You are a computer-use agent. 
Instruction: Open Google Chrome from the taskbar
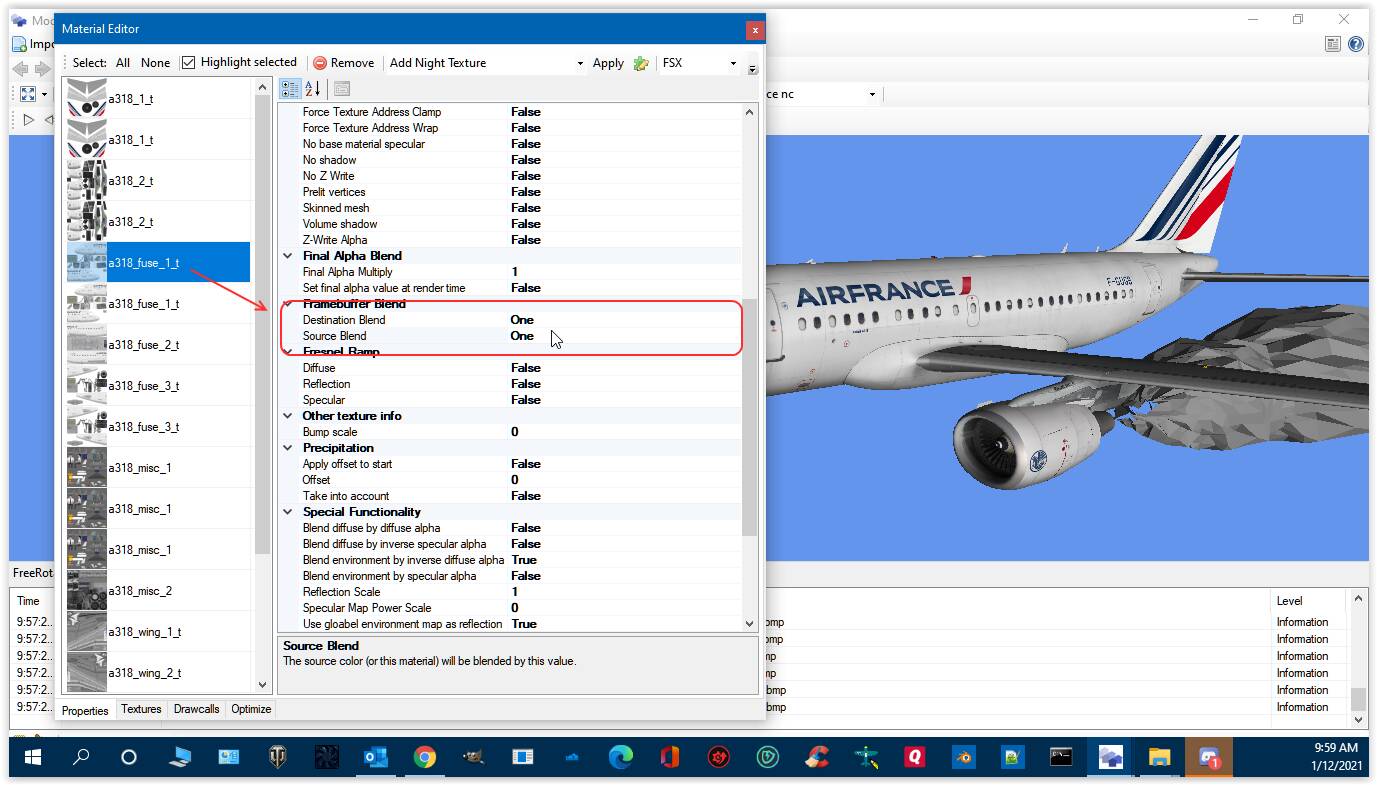coord(425,757)
